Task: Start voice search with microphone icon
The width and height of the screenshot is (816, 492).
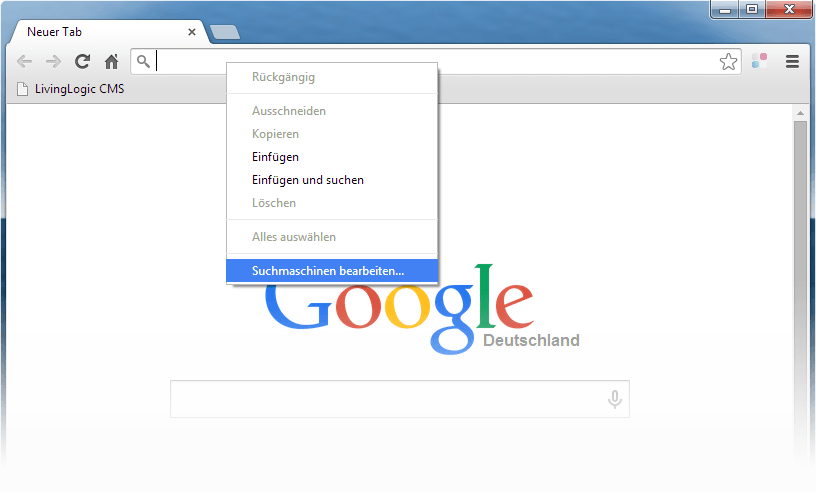Action: coord(615,399)
